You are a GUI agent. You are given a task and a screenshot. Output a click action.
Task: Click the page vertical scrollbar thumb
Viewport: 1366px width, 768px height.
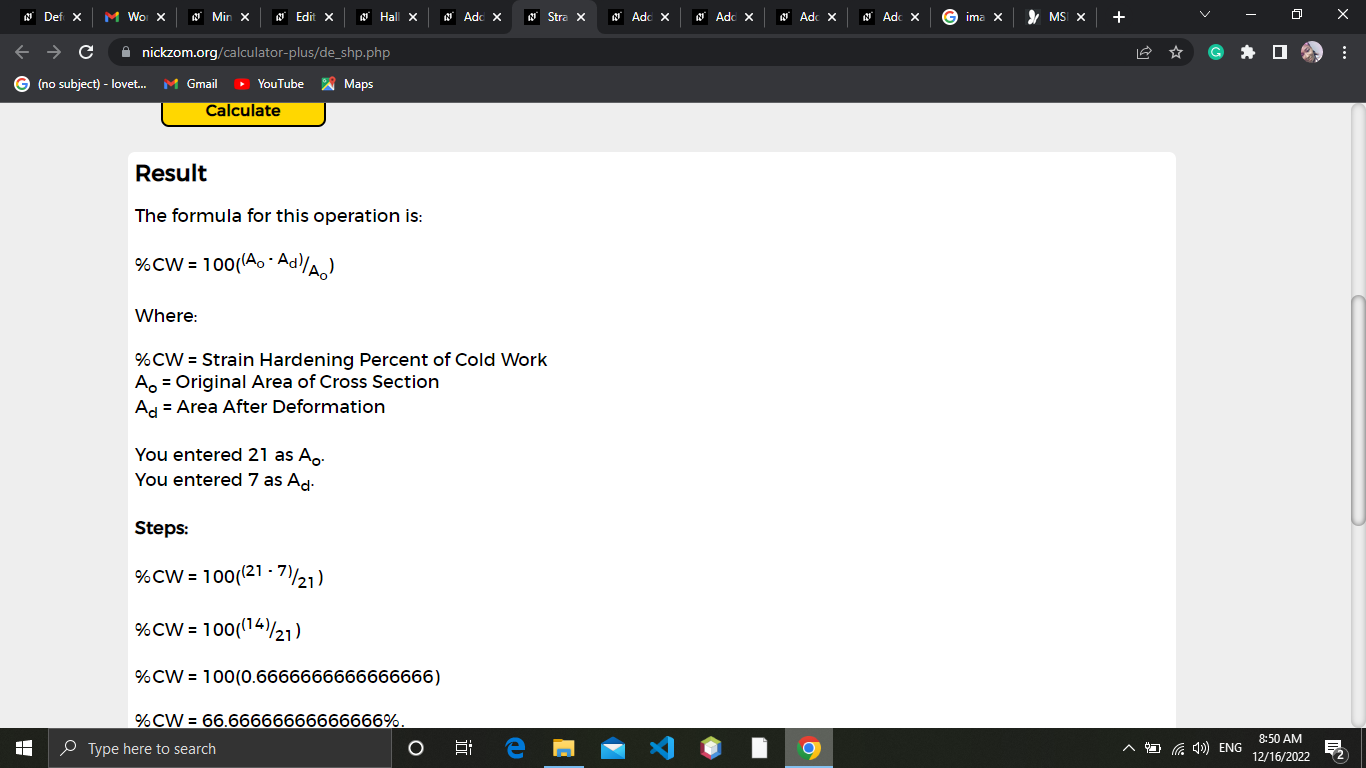point(1357,410)
